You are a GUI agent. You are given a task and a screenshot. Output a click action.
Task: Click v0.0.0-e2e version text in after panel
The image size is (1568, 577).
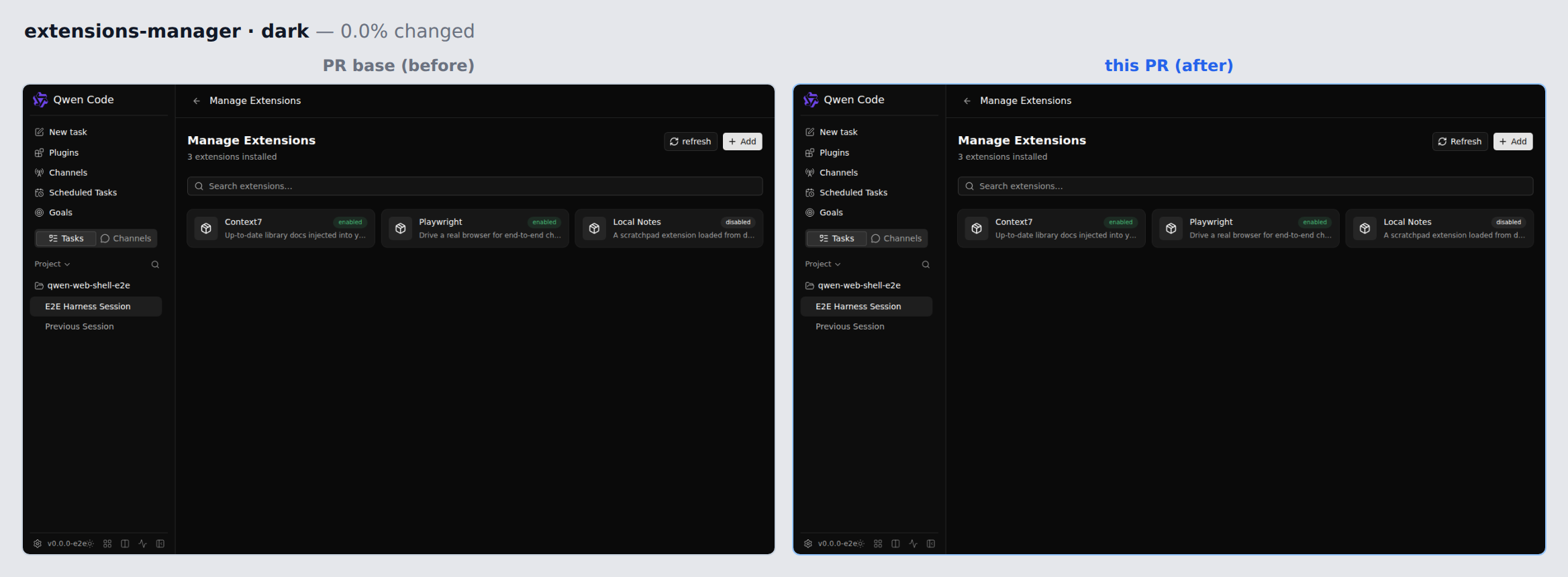pyautogui.click(x=838, y=543)
